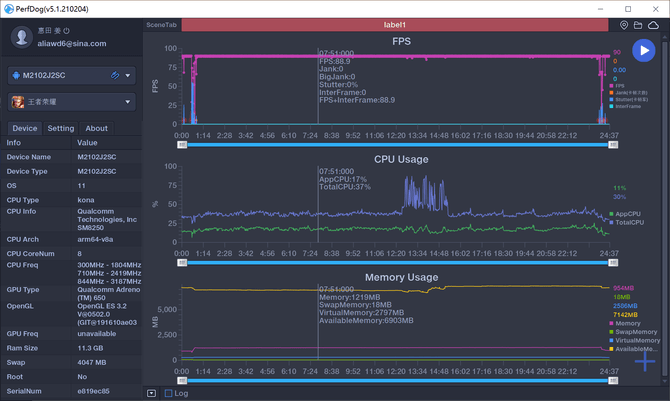Viewport: 670px width, 401px height.
Task: Open the folder icon for saved records
Action: [638, 25]
